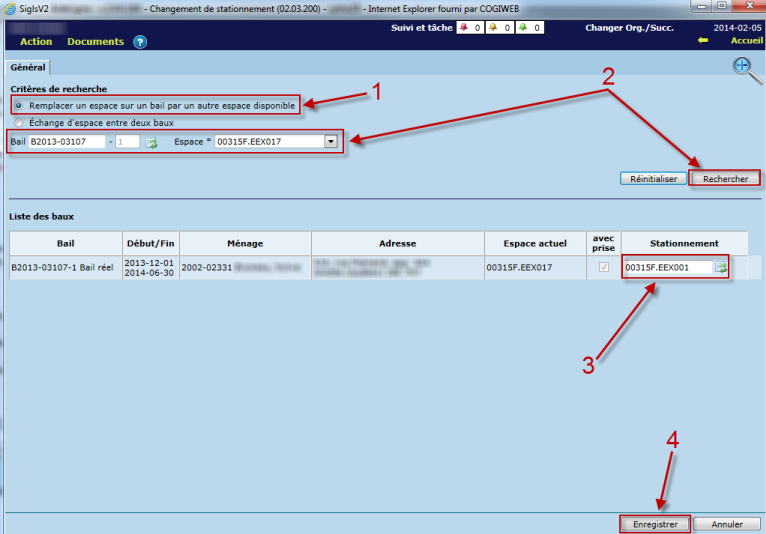Open the Documents menu
Viewport: 766px width, 534px height.
(x=95, y=42)
